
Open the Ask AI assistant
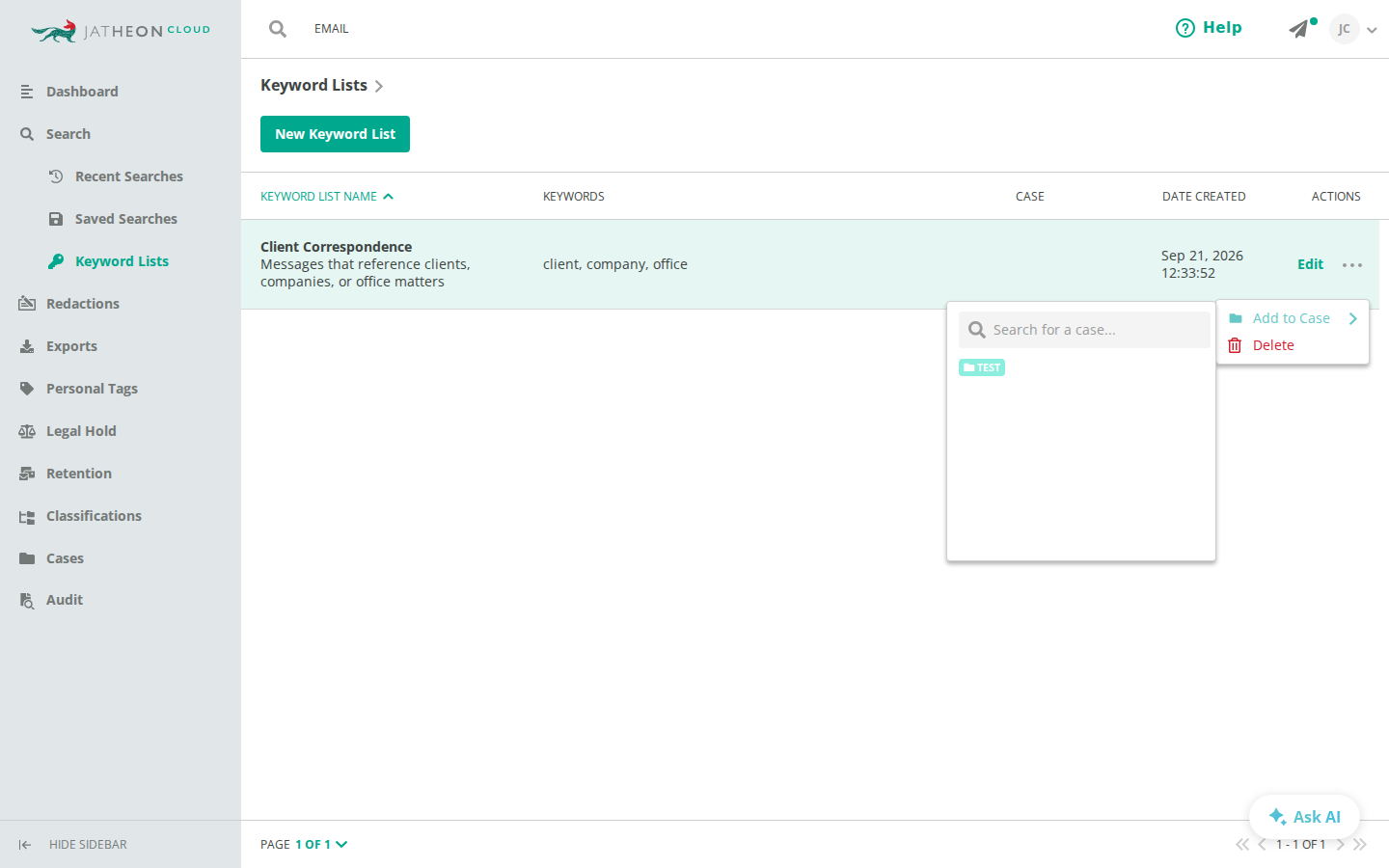tap(1304, 817)
